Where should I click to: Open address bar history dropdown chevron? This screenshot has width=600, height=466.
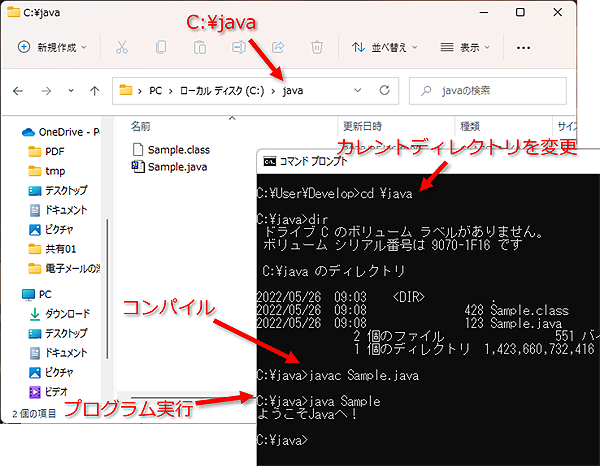[358, 91]
